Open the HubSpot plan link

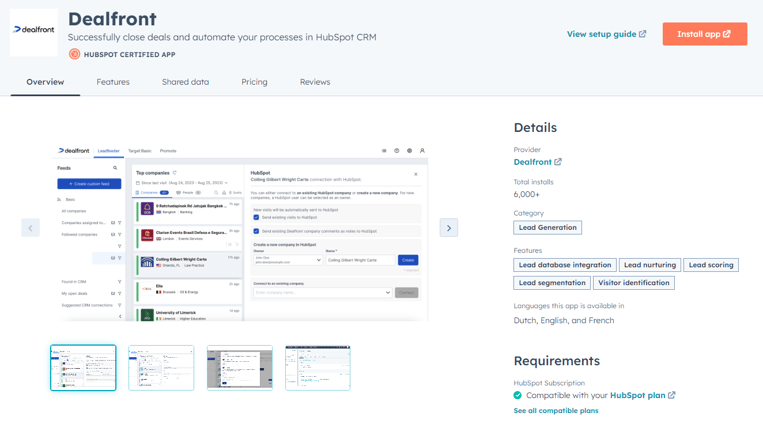(642, 395)
